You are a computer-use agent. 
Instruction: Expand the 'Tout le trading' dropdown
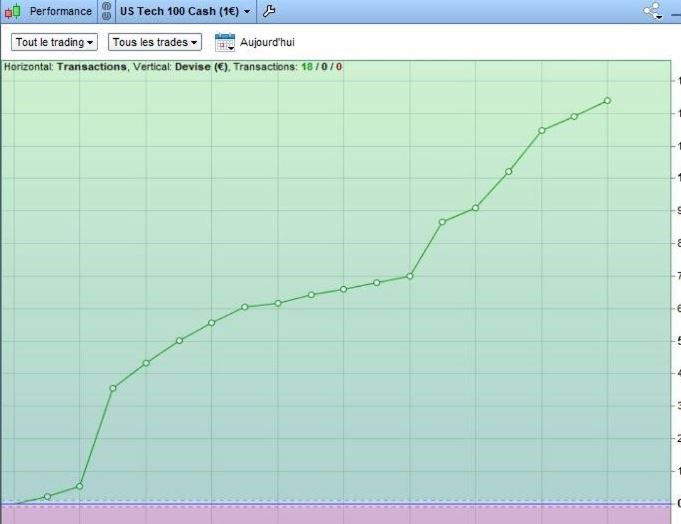55,42
